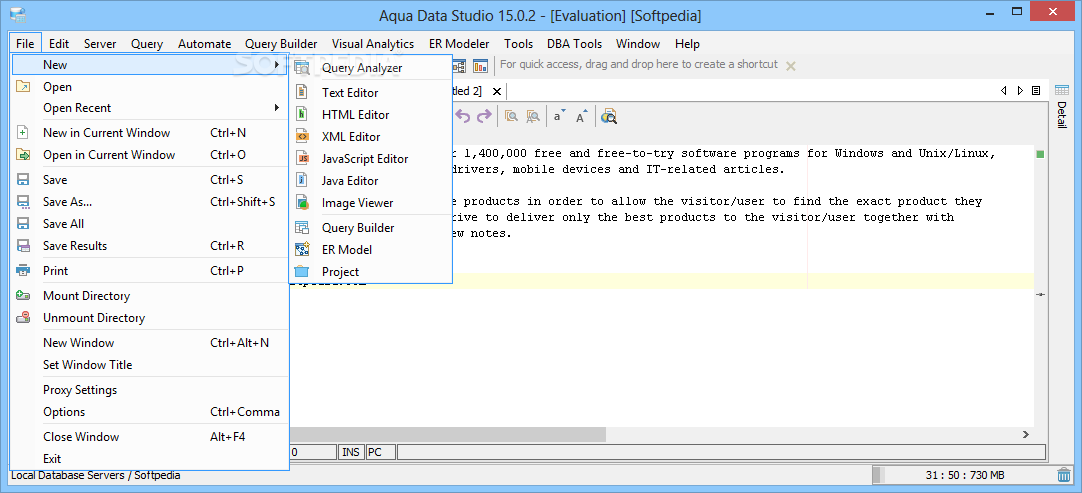This screenshot has height=493, width=1082.
Task: Create a new Java Editor
Action: point(371,181)
